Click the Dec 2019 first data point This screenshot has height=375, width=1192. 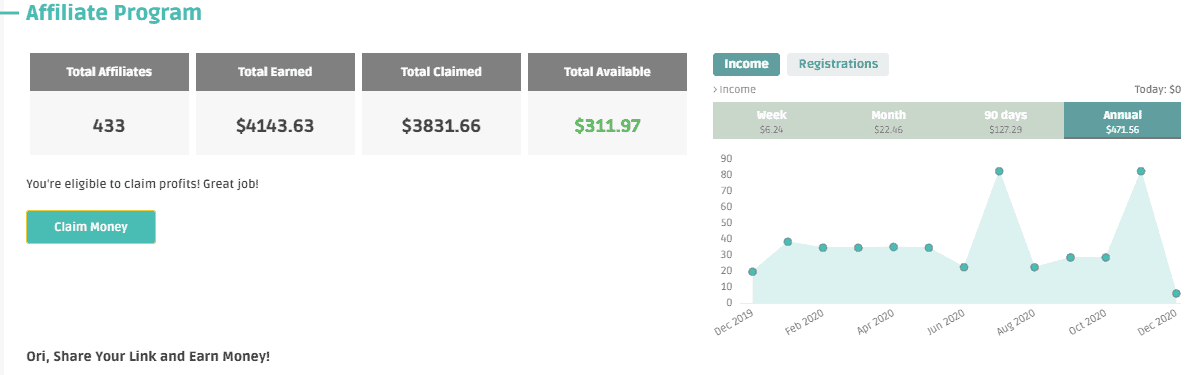point(753,272)
